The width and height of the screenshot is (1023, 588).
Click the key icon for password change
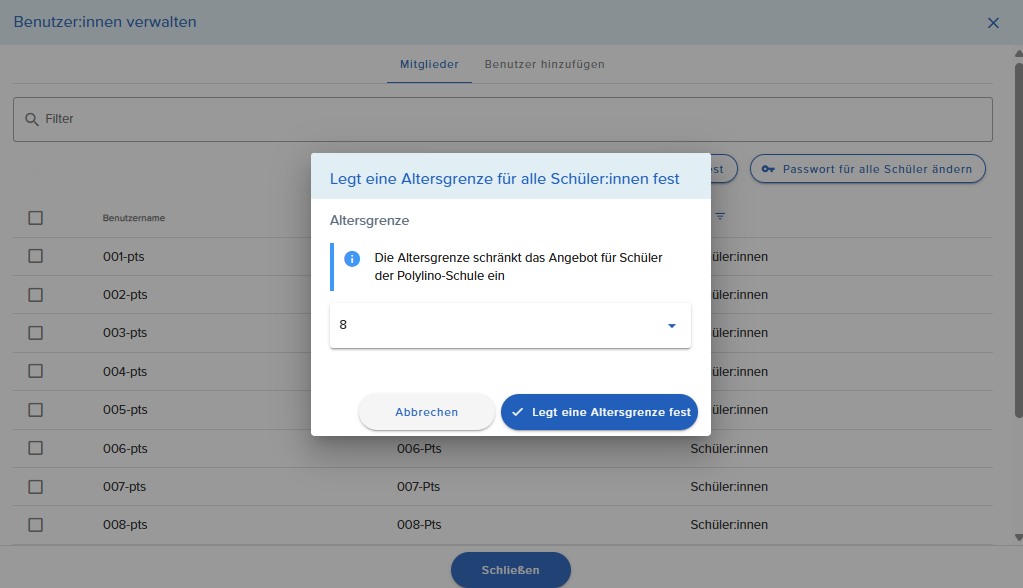tap(768, 169)
